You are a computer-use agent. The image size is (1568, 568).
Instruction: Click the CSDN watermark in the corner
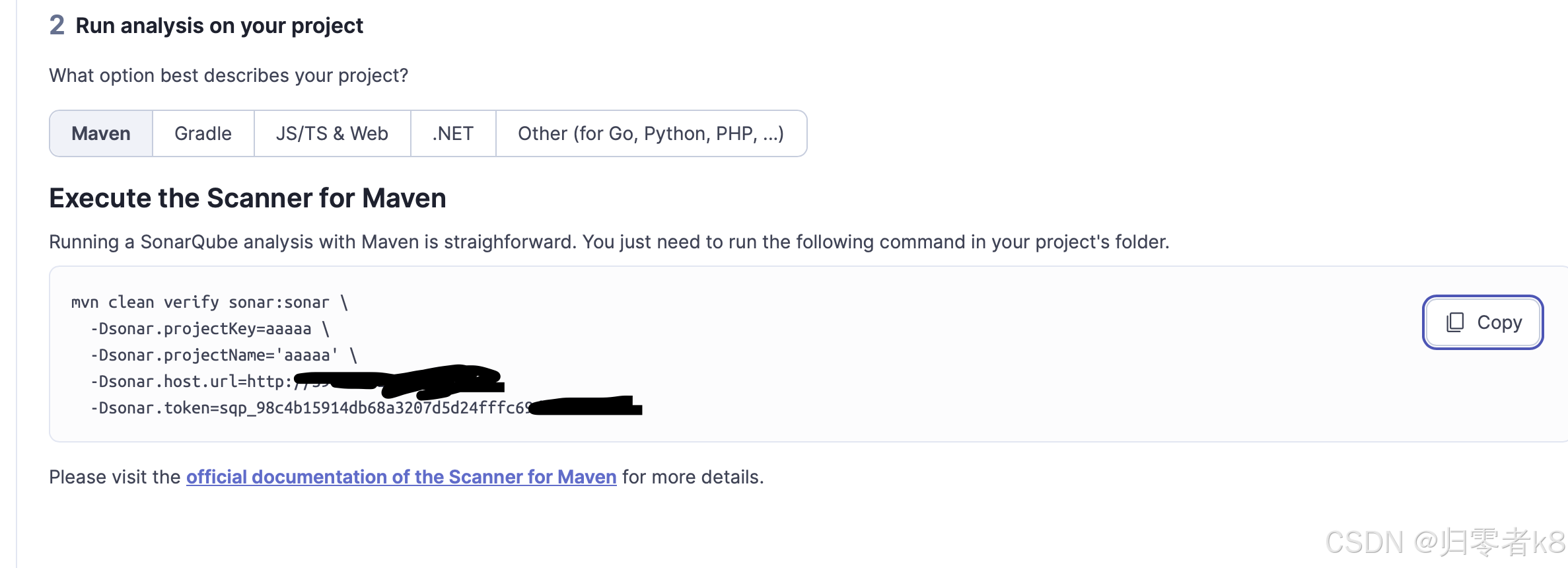pyautogui.click(x=1444, y=542)
